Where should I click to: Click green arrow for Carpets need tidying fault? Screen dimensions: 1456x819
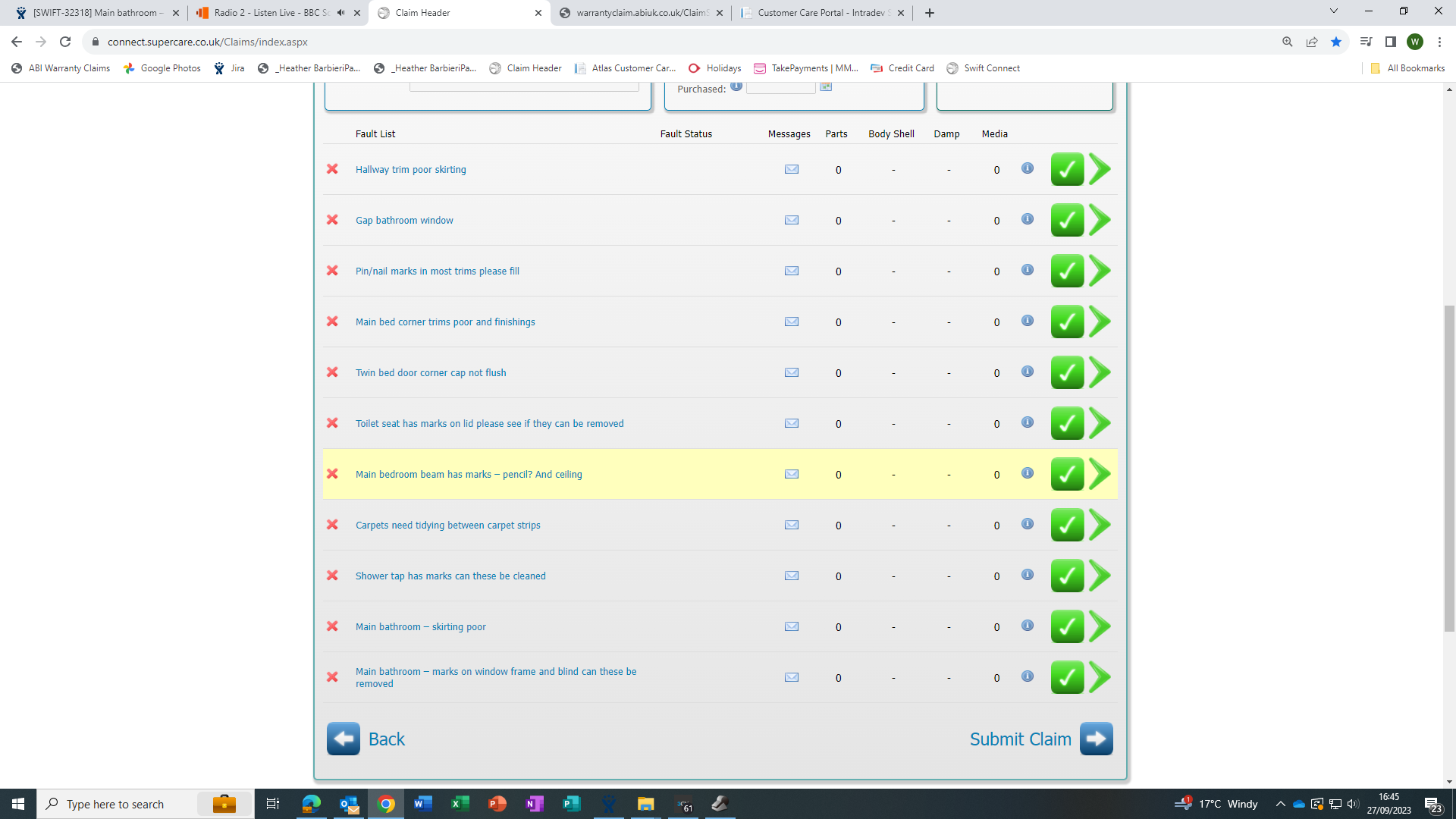click(x=1100, y=525)
